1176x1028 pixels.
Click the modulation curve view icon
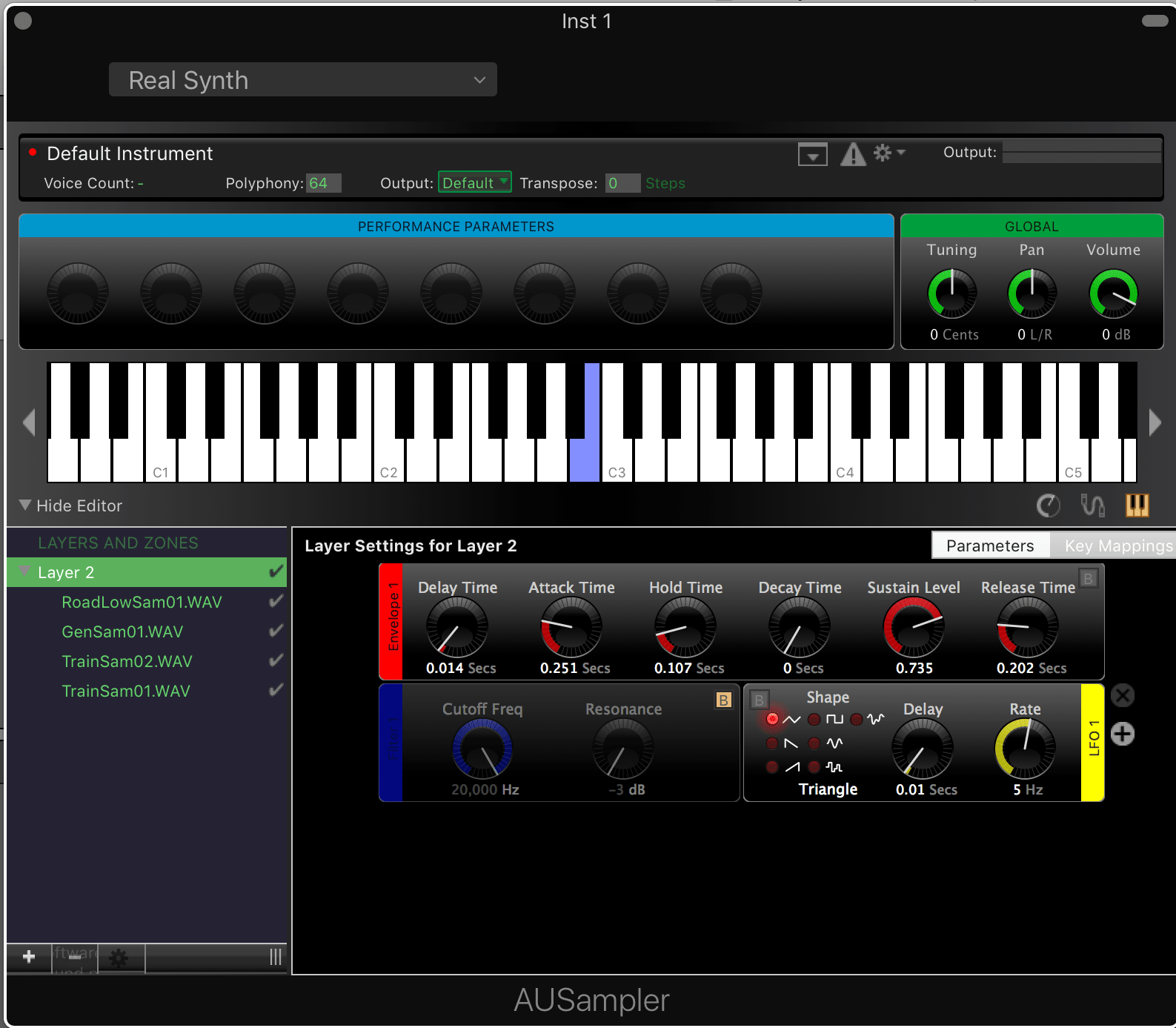click(x=1092, y=505)
